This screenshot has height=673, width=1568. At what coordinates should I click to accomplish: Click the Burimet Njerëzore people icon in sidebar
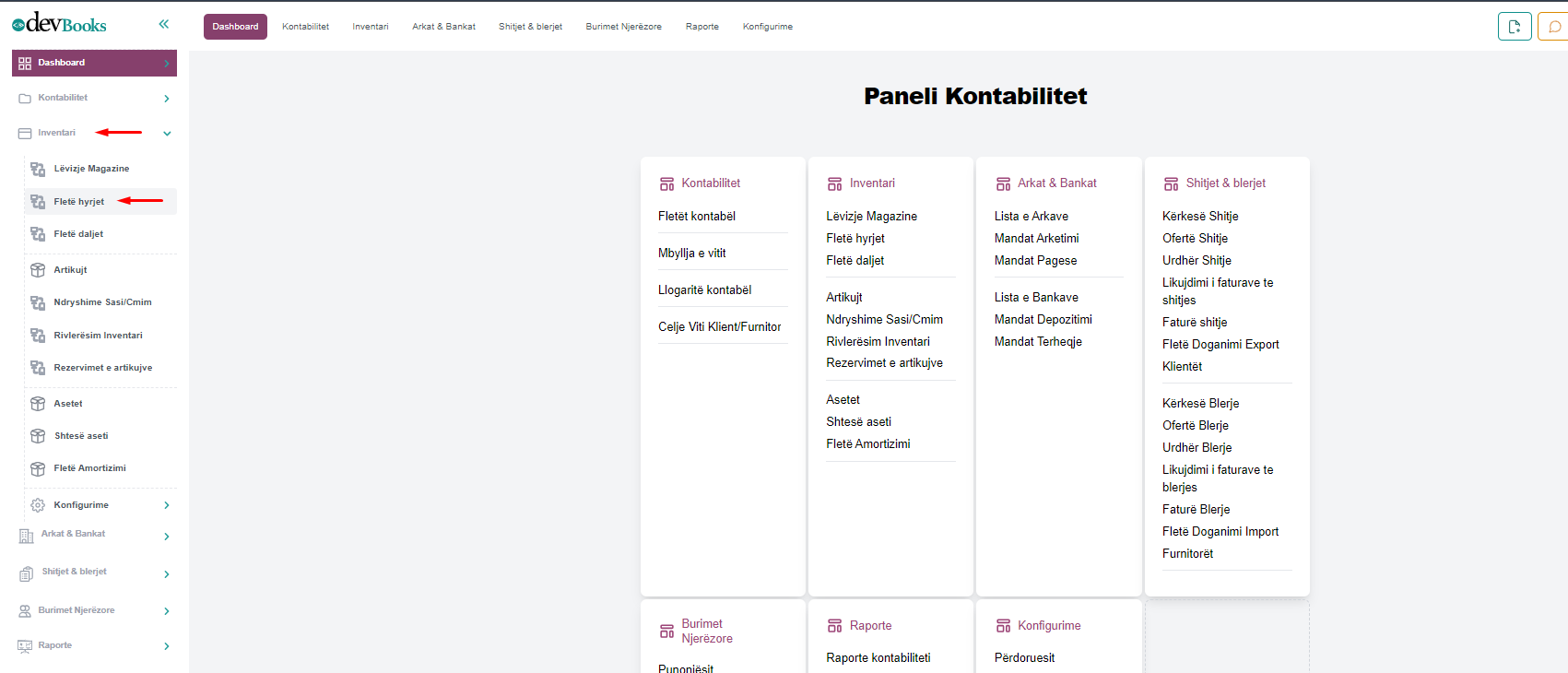(x=25, y=610)
